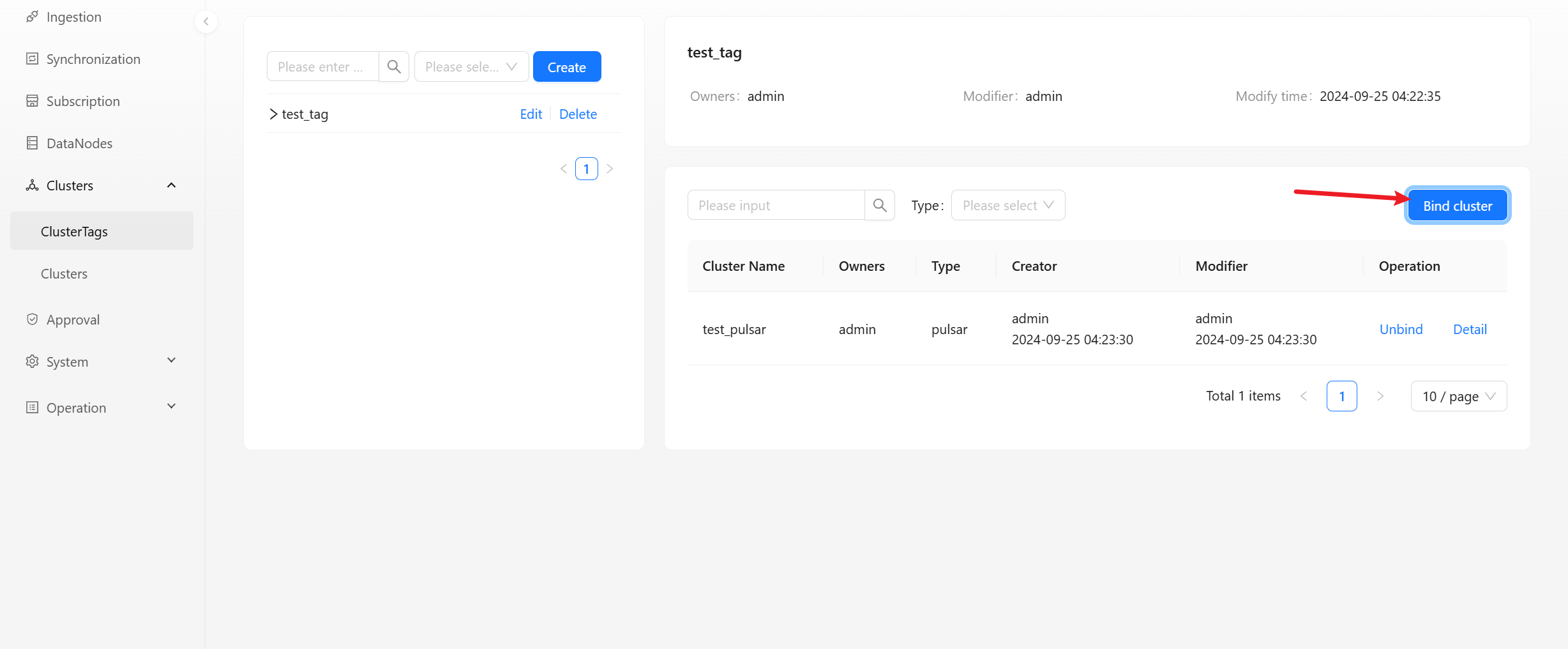The width and height of the screenshot is (1568, 649).
Task: Delete the test_tag entry
Action: pos(578,114)
